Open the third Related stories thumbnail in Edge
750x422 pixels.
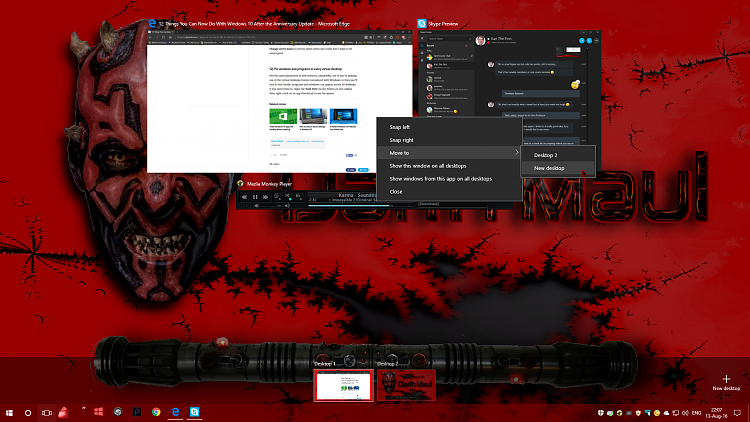click(343, 116)
